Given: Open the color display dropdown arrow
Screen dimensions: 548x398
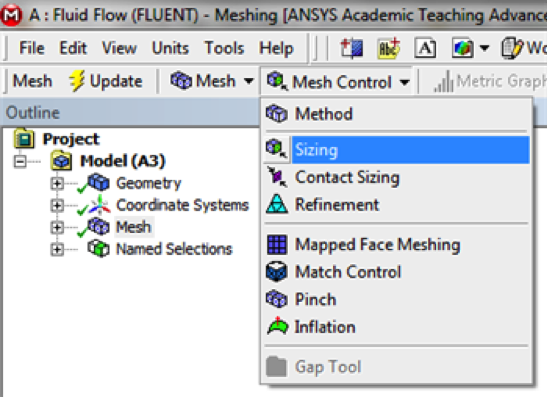Looking at the screenshot, I should tap(484, 48).
